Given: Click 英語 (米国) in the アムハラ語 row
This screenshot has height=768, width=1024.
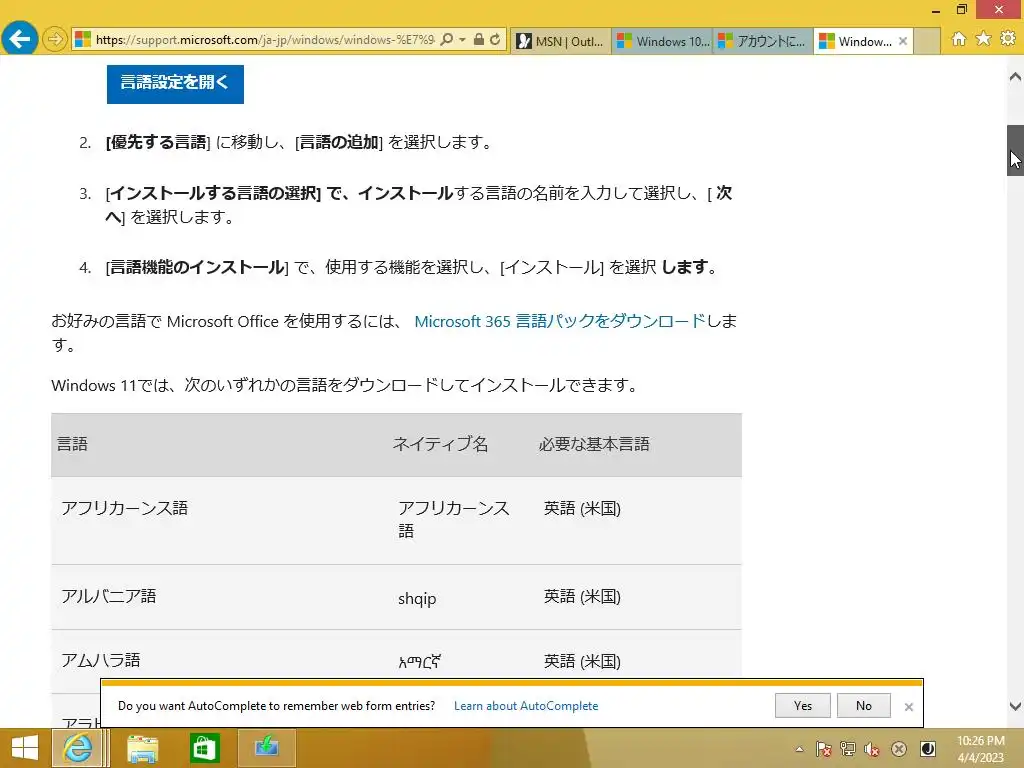Looking at the screenshot, I should (x=582, y=661).
